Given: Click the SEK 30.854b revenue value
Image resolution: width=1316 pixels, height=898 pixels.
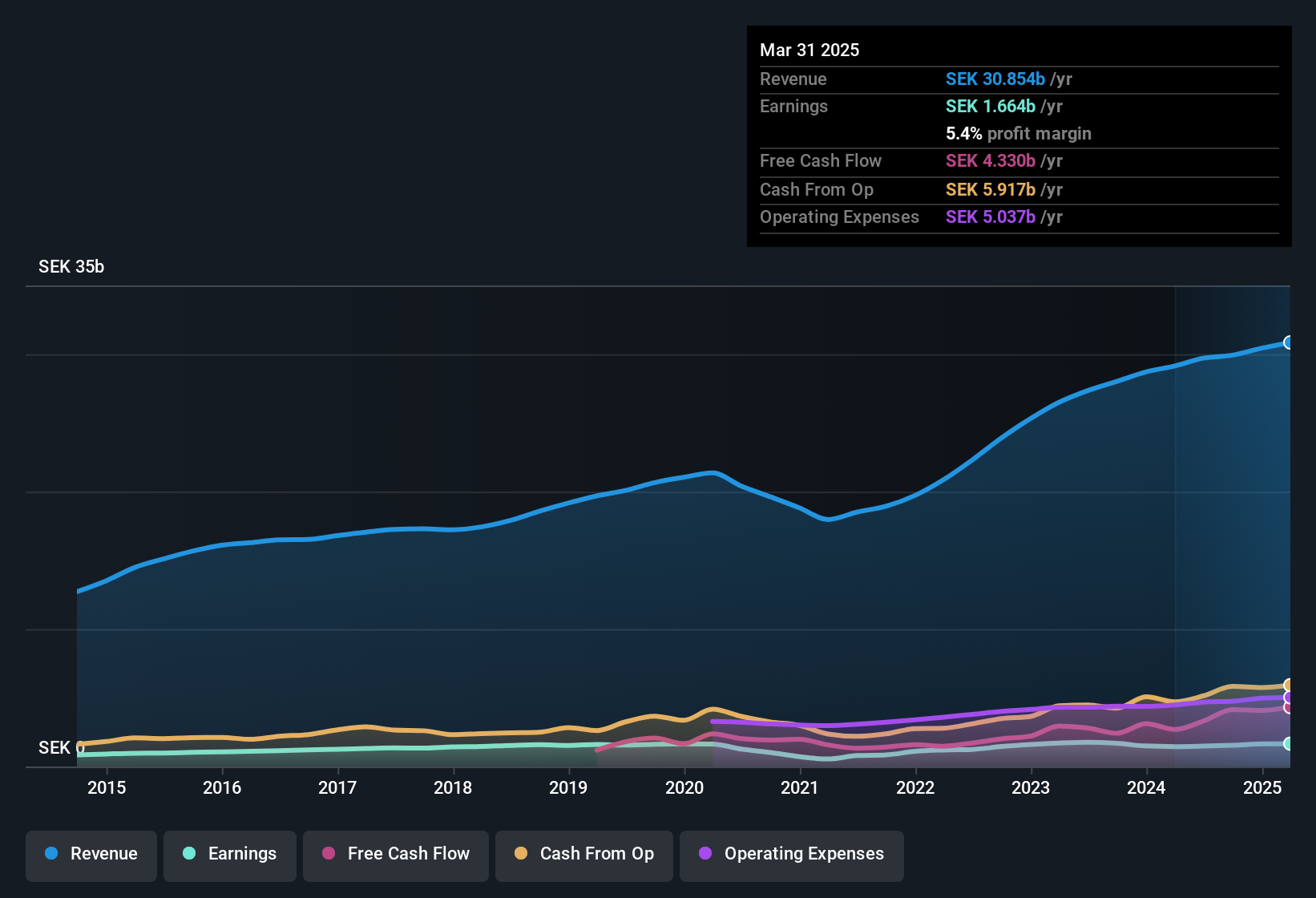Looking at the screenshot, I should 995,79.
